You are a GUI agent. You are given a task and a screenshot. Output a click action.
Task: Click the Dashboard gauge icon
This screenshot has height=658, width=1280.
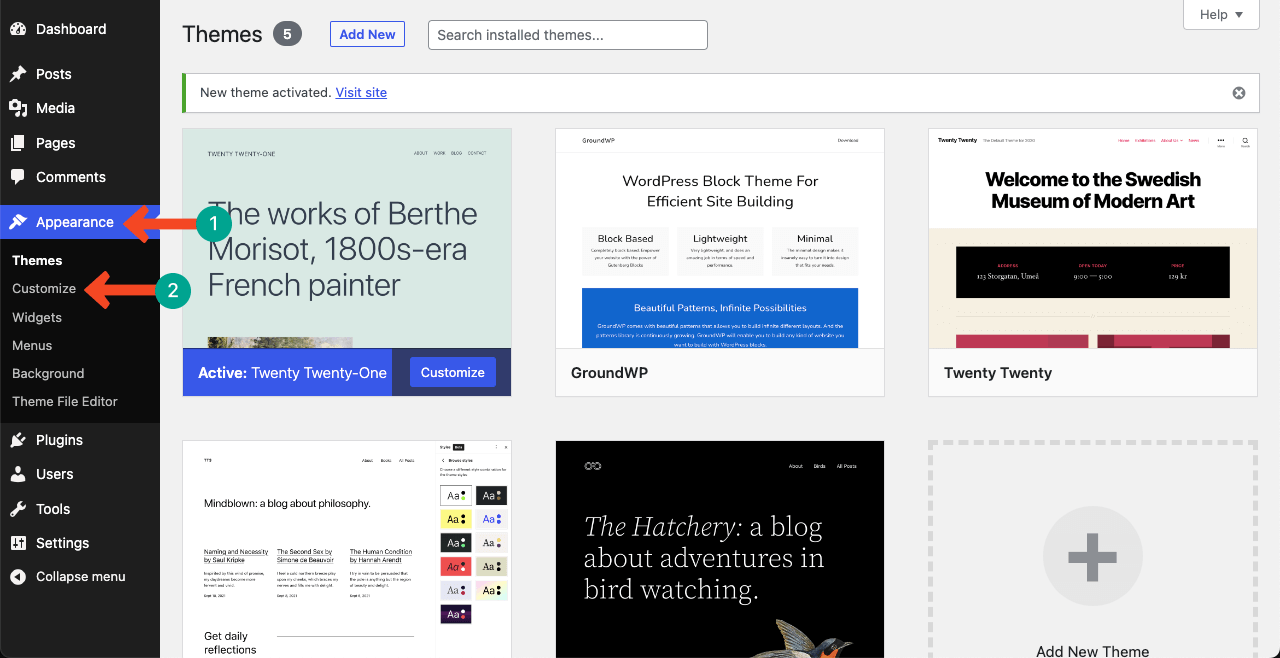point(18,29)
